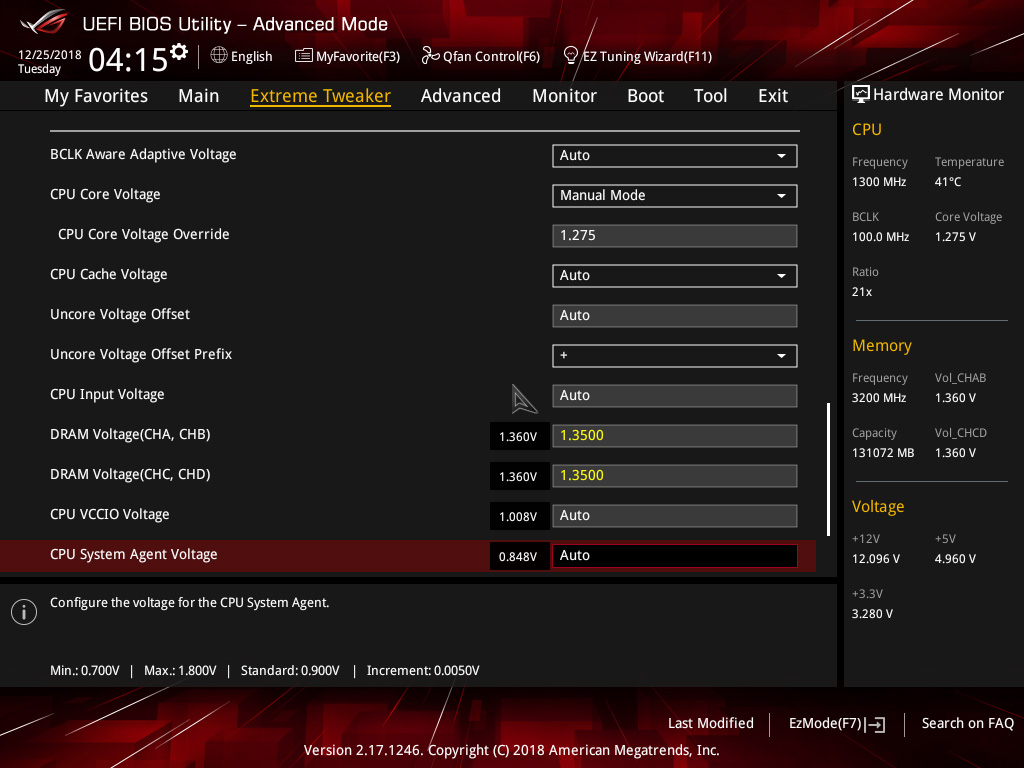This screenshot has height=768, width=1024.
Task: Open CPU Core Voltage Manual Mode dropdown
Action: point(675,195)
